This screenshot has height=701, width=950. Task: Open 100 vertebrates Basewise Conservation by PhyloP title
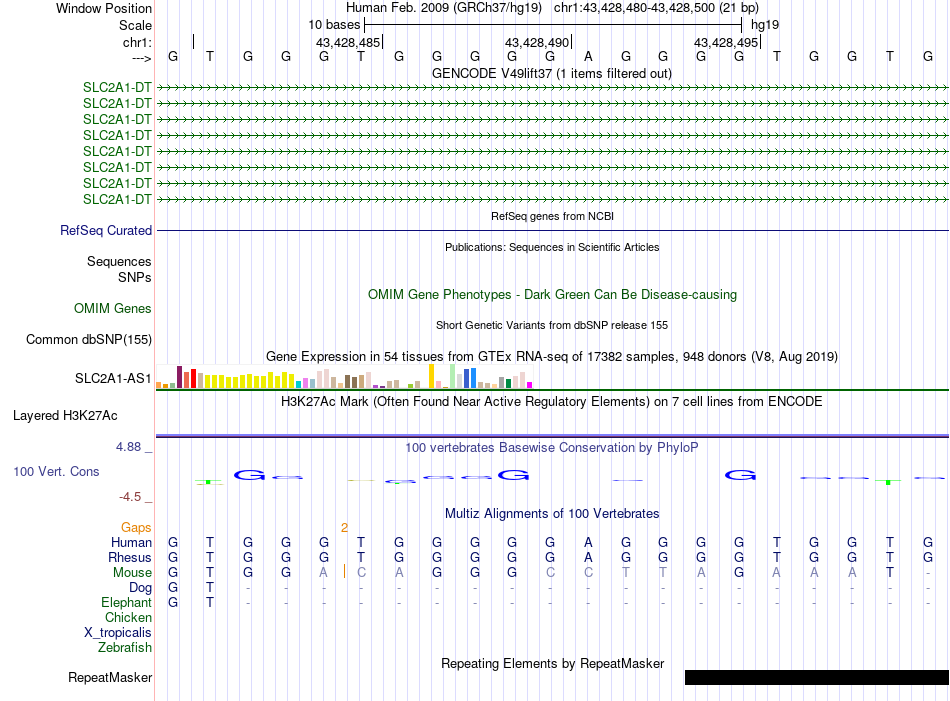pyautogui.click(x=552, y=448)
